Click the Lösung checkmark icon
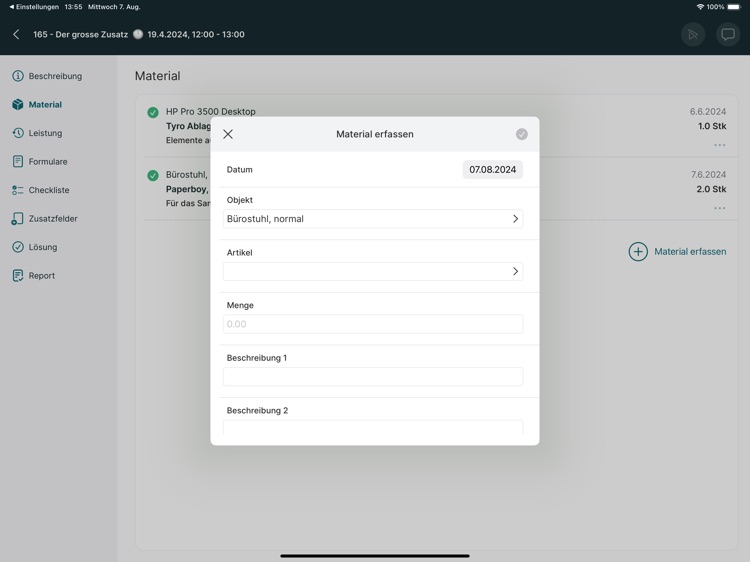750x562 pixels. (18, 247)
